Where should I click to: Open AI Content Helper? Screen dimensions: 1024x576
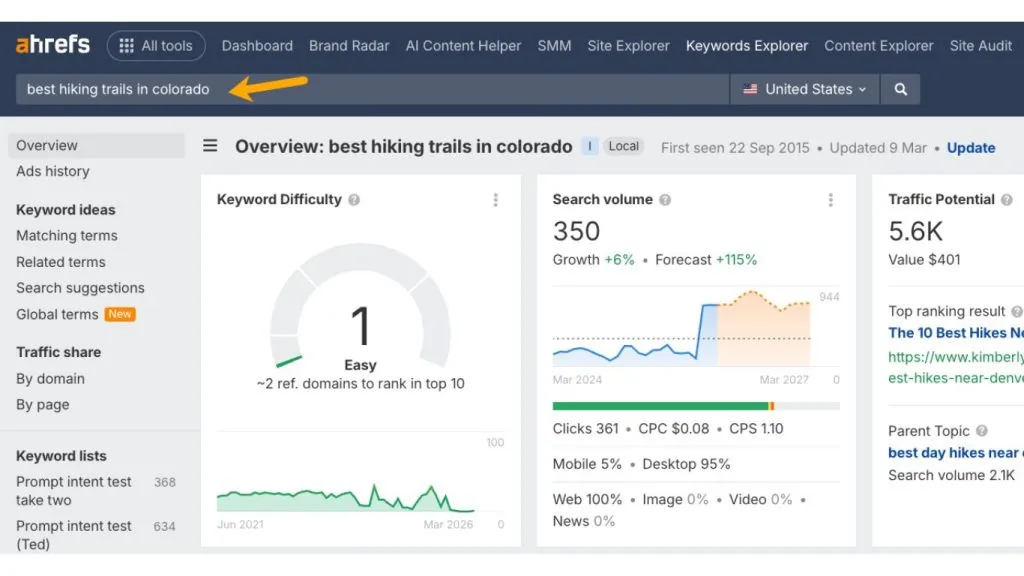click(463, 46)
